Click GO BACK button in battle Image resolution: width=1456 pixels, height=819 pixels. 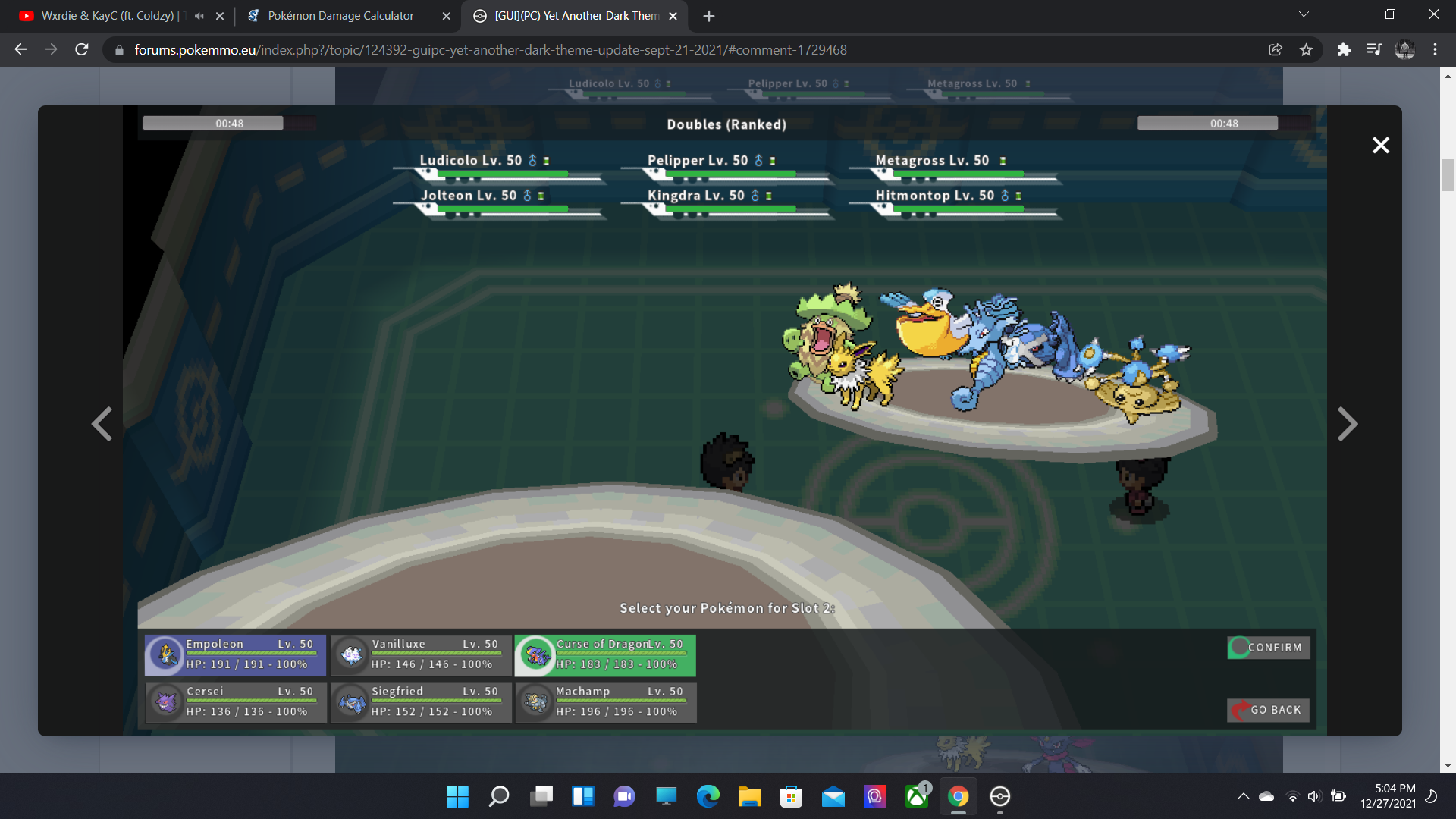coord(1267,709)
